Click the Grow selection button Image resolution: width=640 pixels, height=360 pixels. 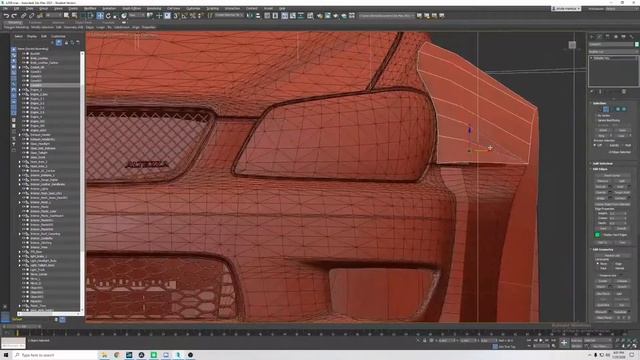pos(622,130)
